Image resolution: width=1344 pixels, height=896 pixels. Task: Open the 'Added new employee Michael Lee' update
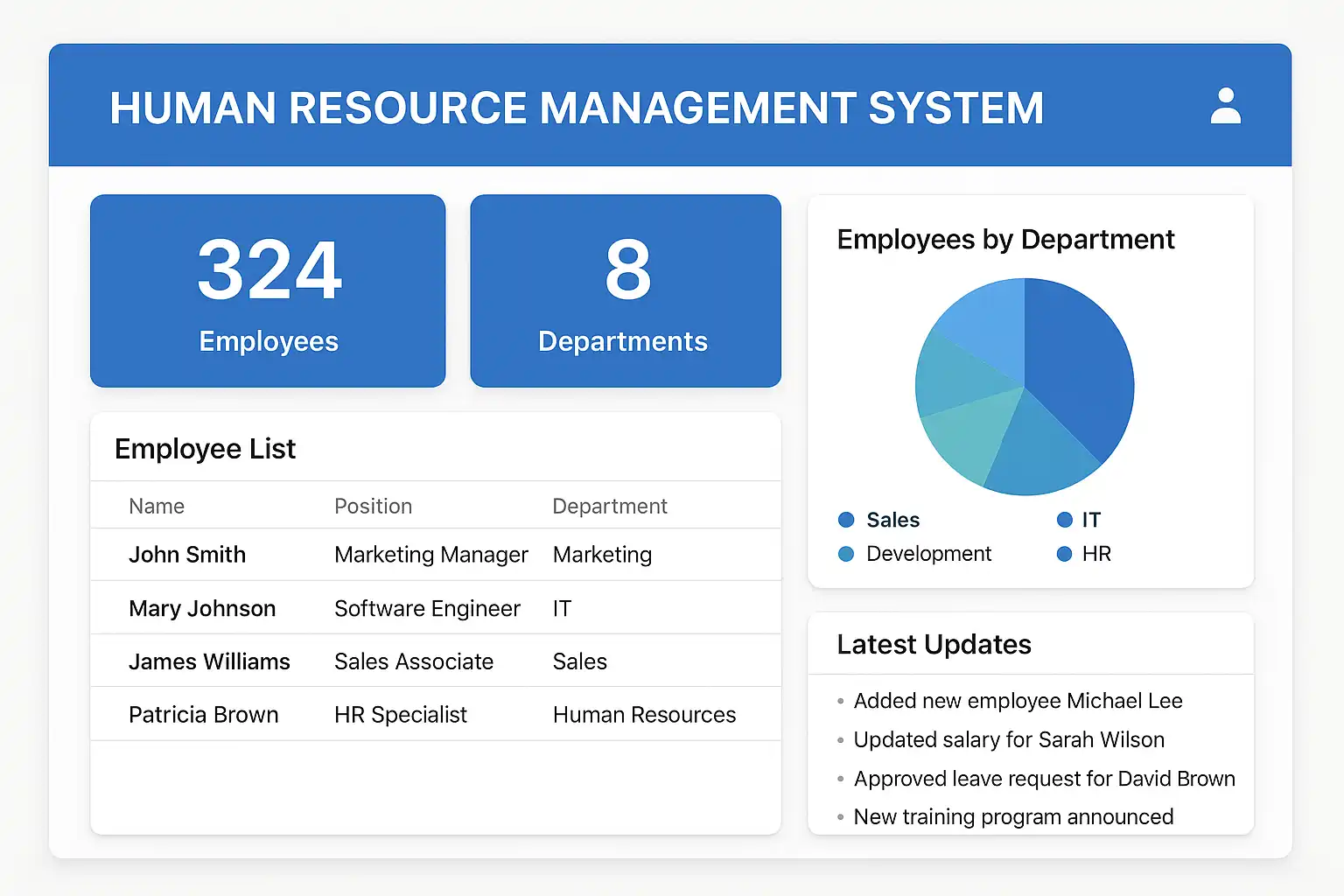point(1018,701)
